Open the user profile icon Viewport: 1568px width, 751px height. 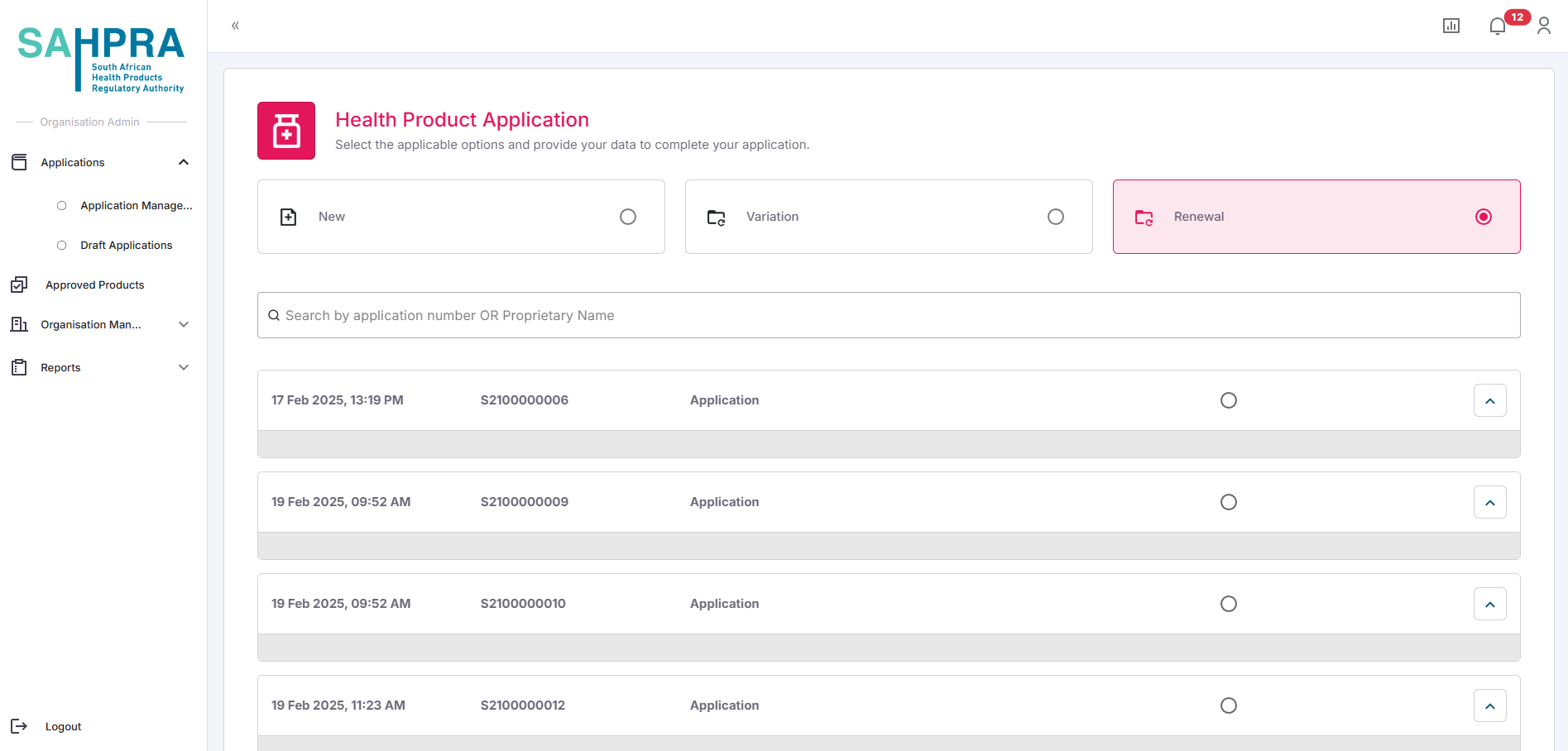pos(1543,26)
